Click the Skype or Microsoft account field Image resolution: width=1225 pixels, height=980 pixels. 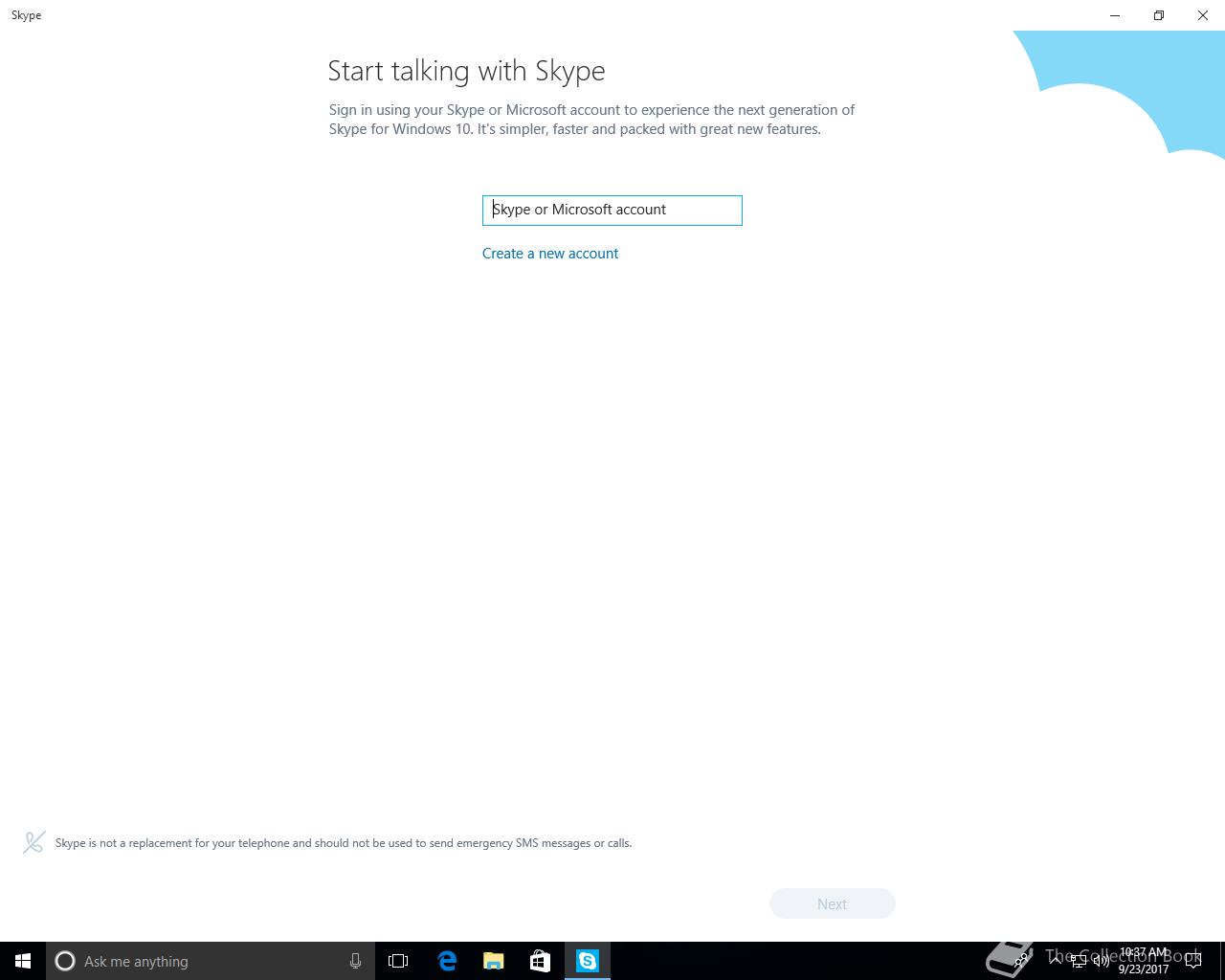(x=612, y=211)
